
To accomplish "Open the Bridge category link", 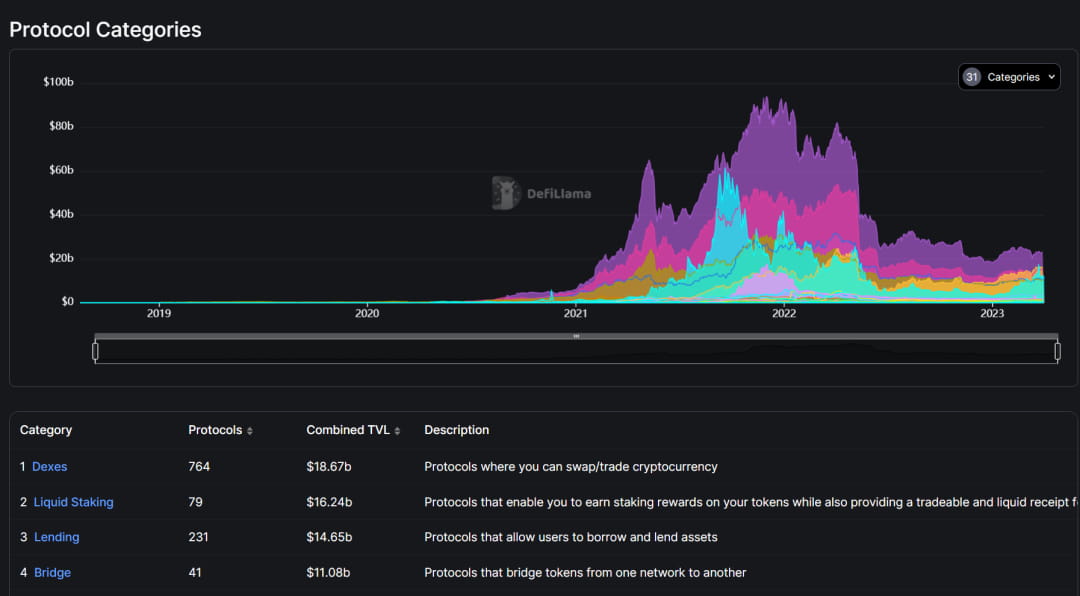I will tap(52, 573).
